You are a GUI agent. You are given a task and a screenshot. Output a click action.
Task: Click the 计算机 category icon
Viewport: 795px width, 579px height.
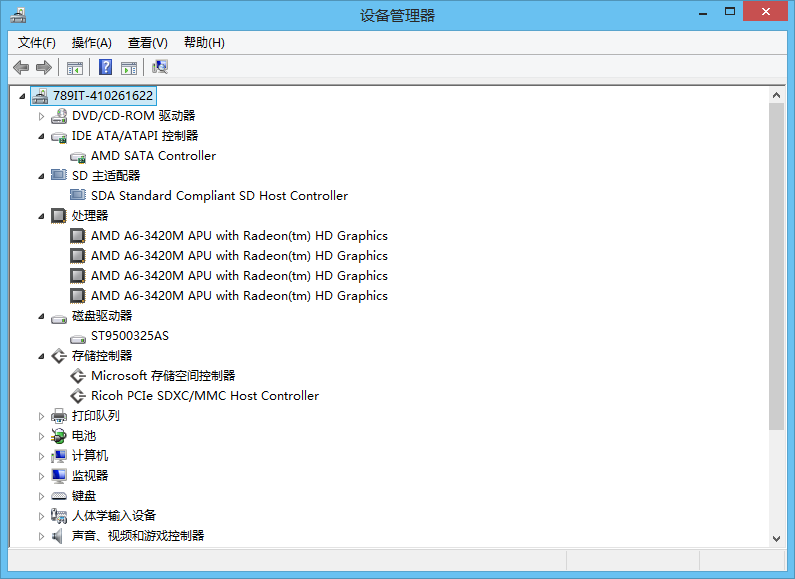click(59, 456)
